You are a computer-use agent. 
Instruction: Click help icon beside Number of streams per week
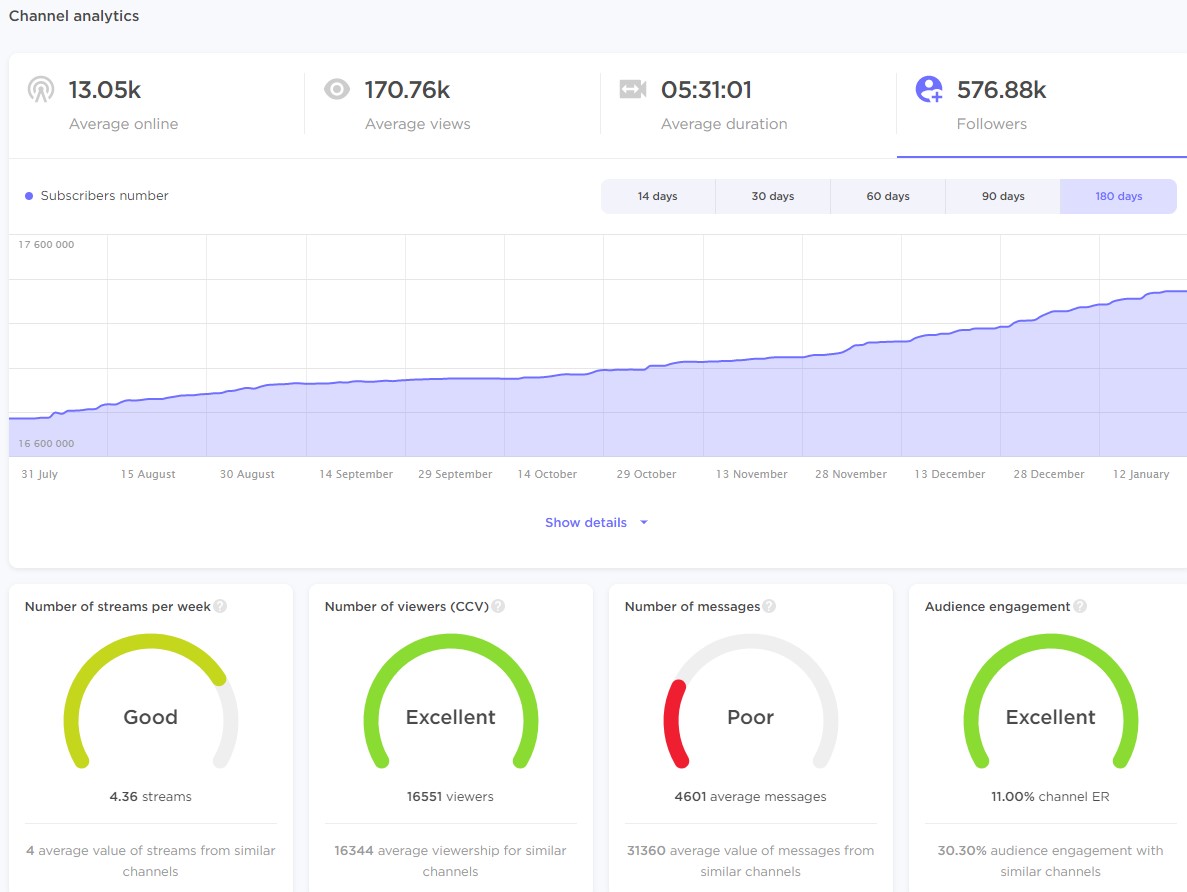click(220, 606)
